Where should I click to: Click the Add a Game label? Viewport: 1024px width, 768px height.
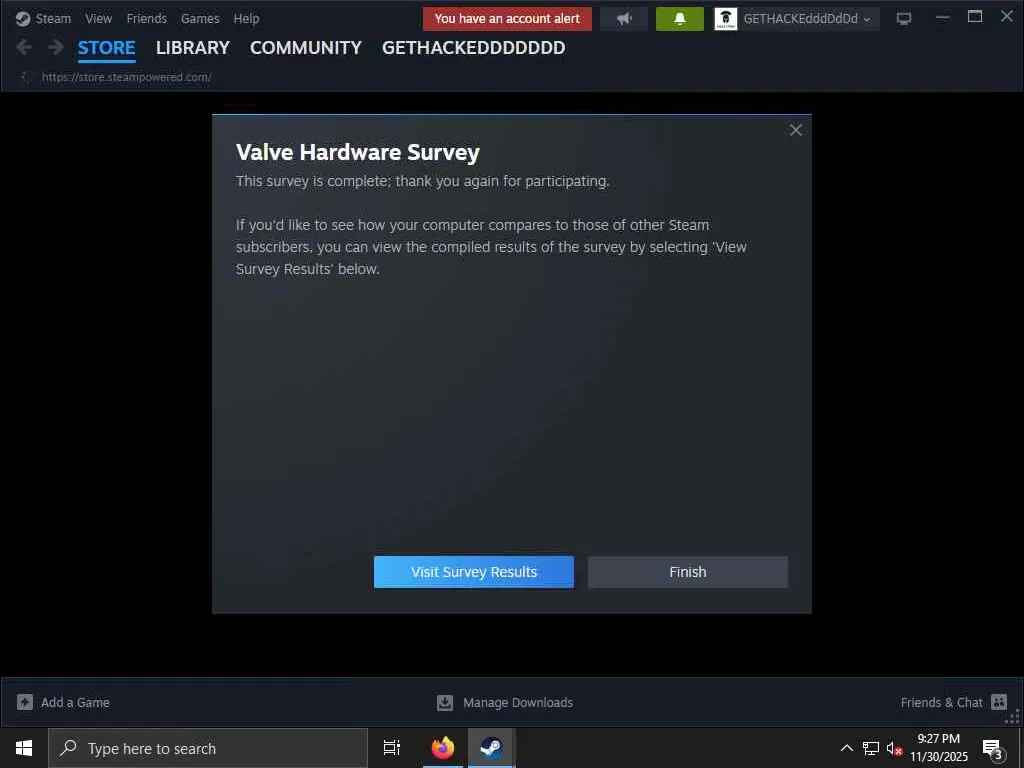(75, 703)
